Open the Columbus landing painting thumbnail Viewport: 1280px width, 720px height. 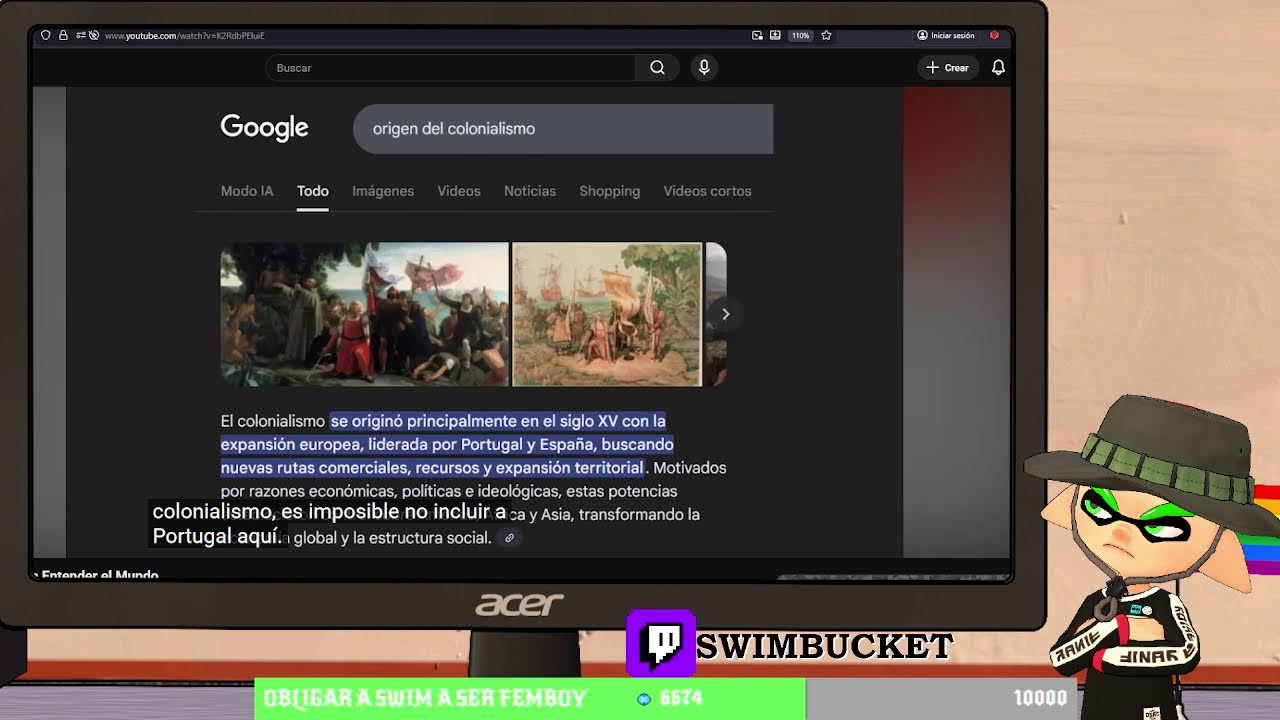point(365,314)
